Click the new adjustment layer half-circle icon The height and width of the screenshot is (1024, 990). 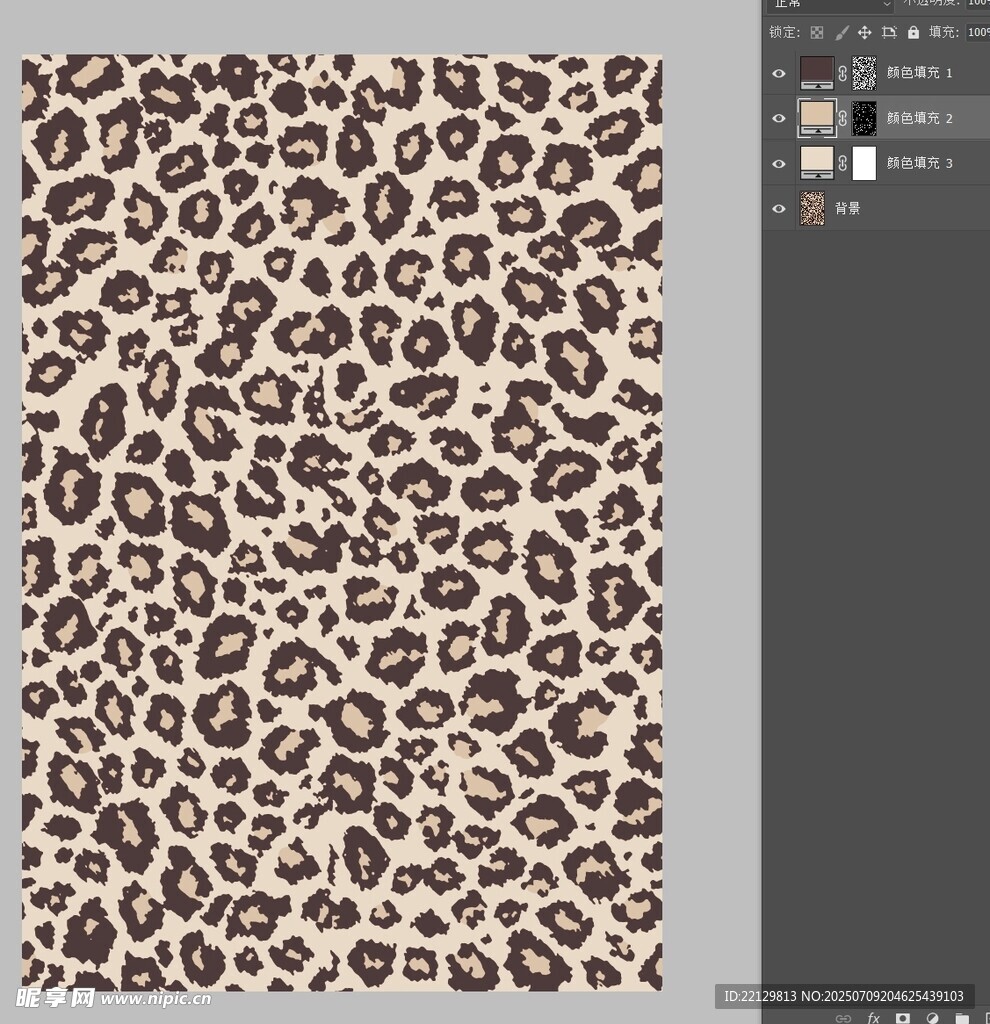click(x=933, y=1017)
